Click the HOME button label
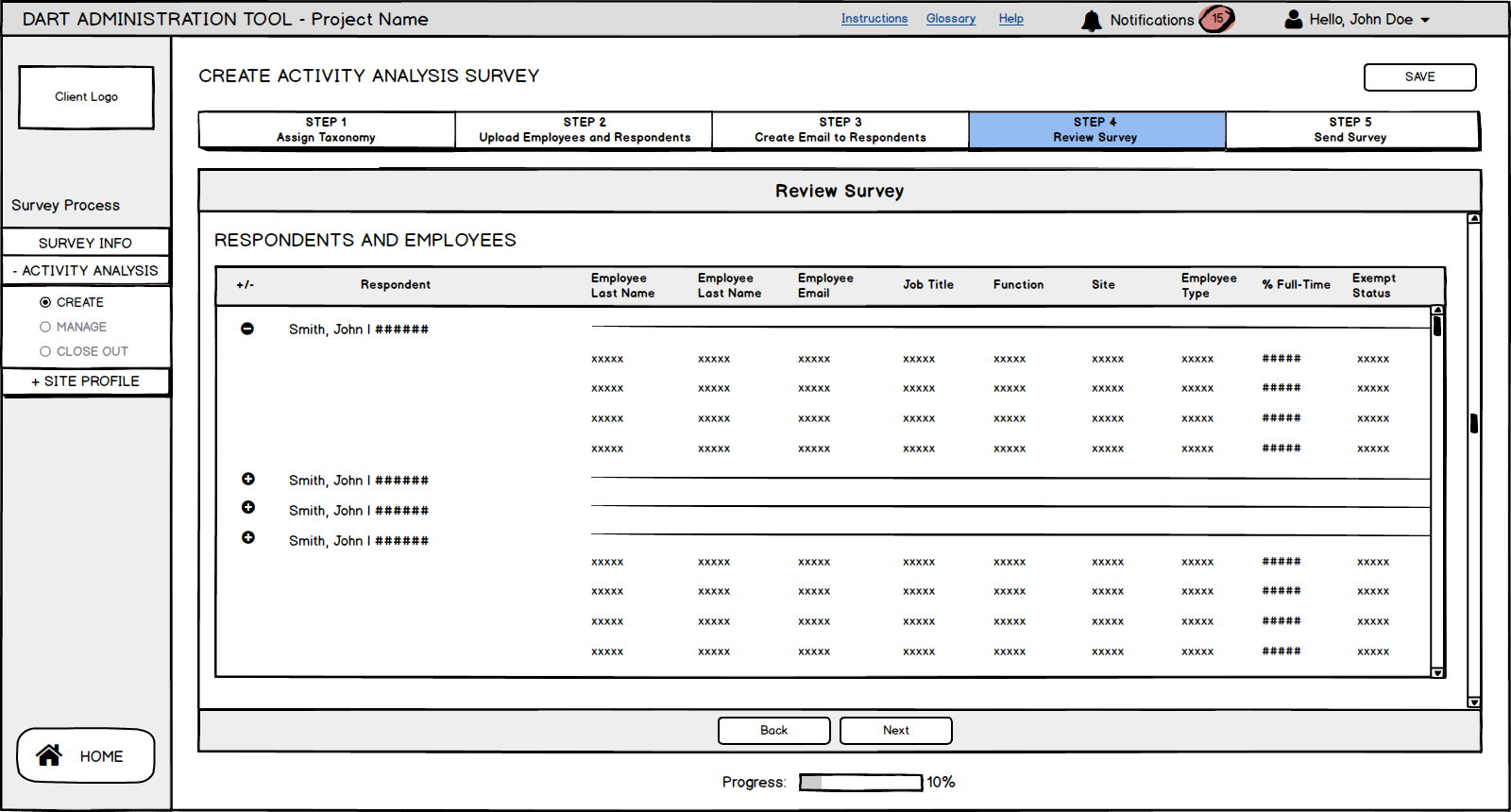The image size is (1511, 812). (101, 756)
